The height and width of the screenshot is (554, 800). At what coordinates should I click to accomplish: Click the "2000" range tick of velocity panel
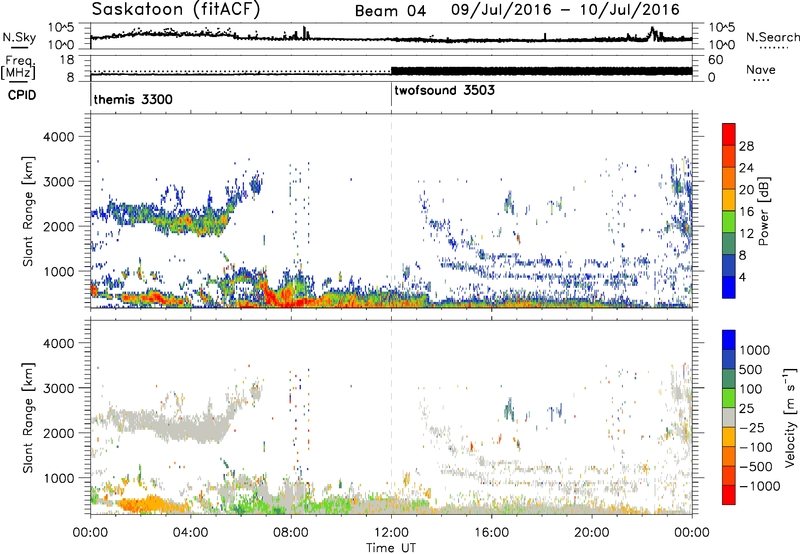click(58, 433)
